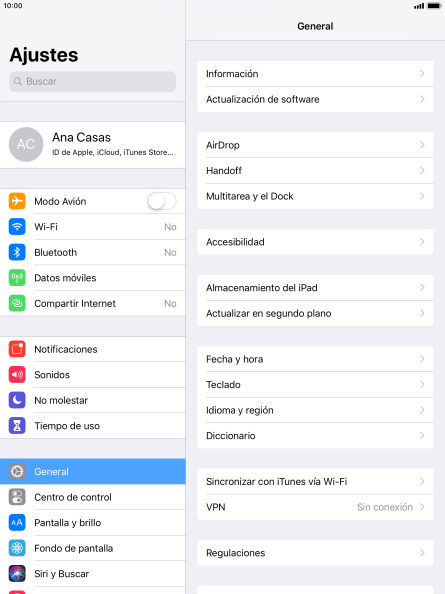Open the Ana Casas Apple ID profile

(93, 145)
